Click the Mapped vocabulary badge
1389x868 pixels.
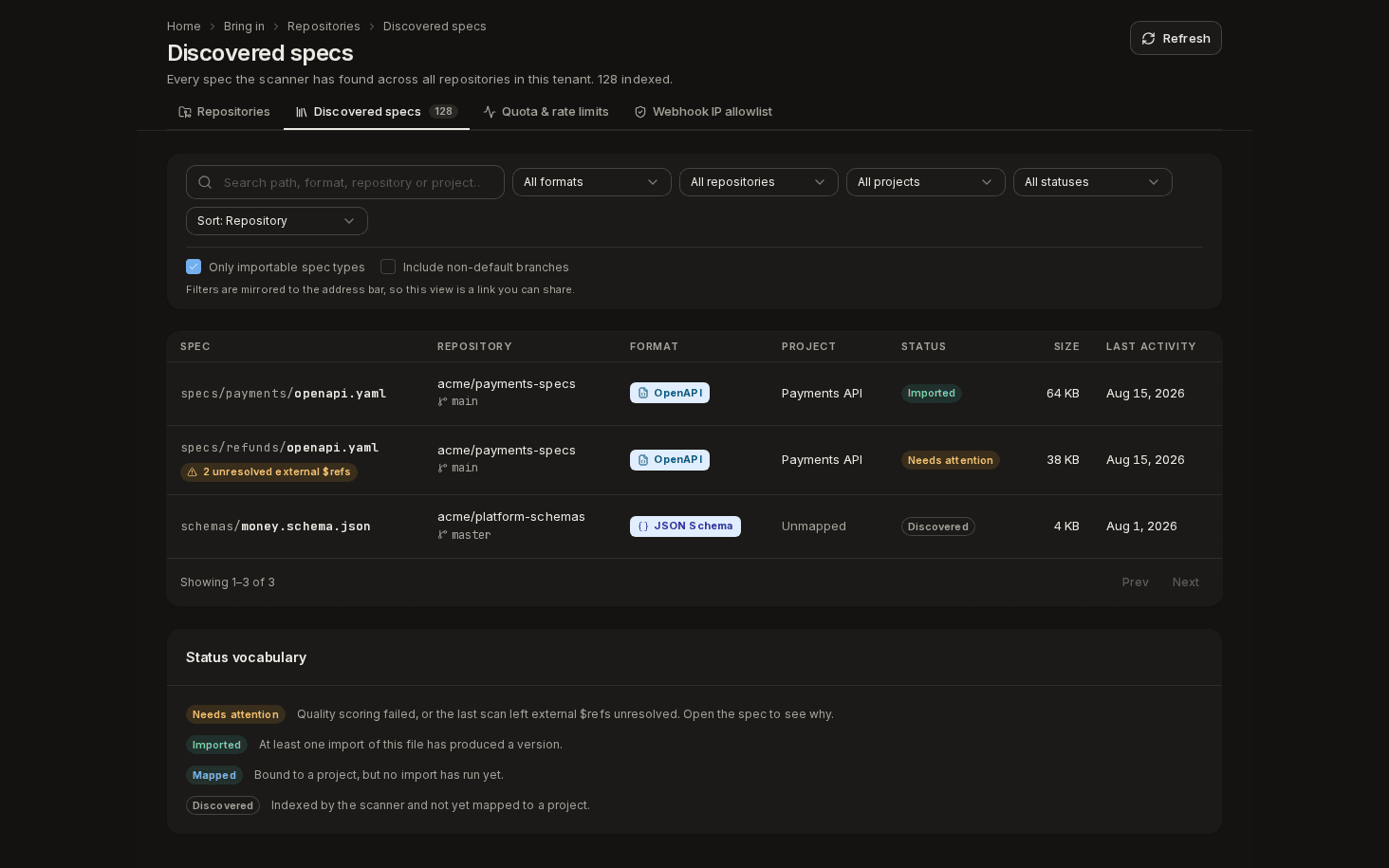point(214,775)
